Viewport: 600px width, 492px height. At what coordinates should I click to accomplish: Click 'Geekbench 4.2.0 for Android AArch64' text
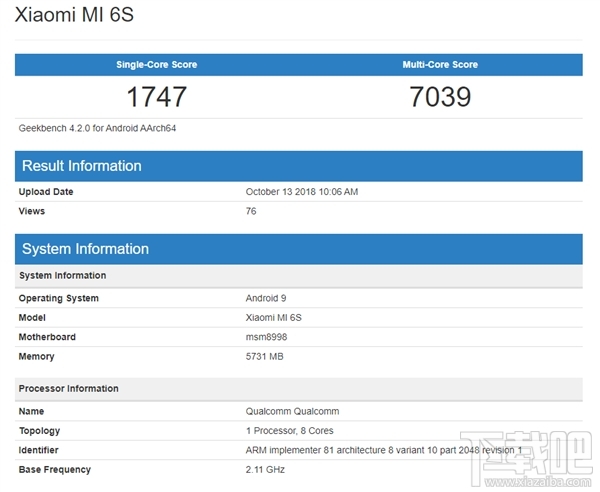point(97,128)
